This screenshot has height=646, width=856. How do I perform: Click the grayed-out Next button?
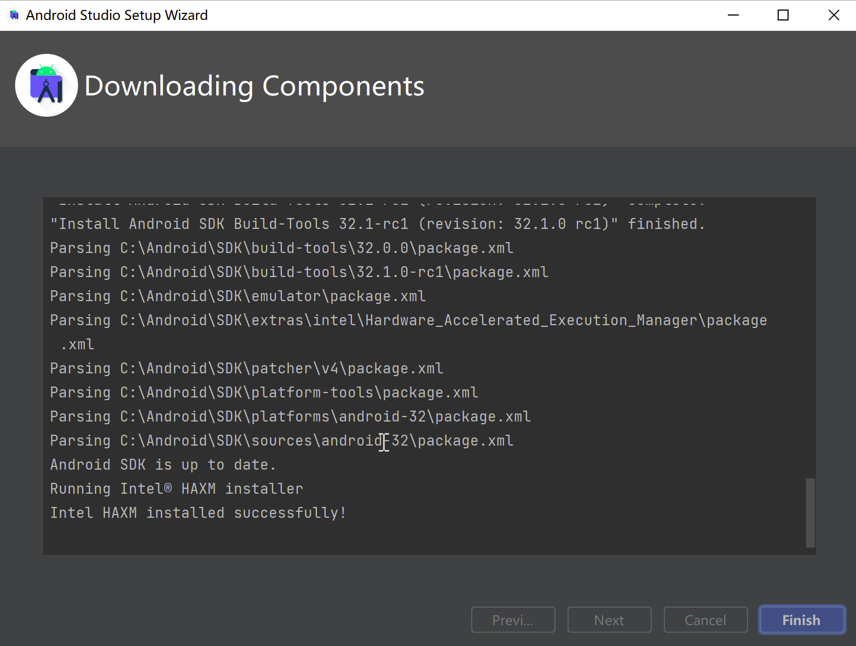coord(609,620)
